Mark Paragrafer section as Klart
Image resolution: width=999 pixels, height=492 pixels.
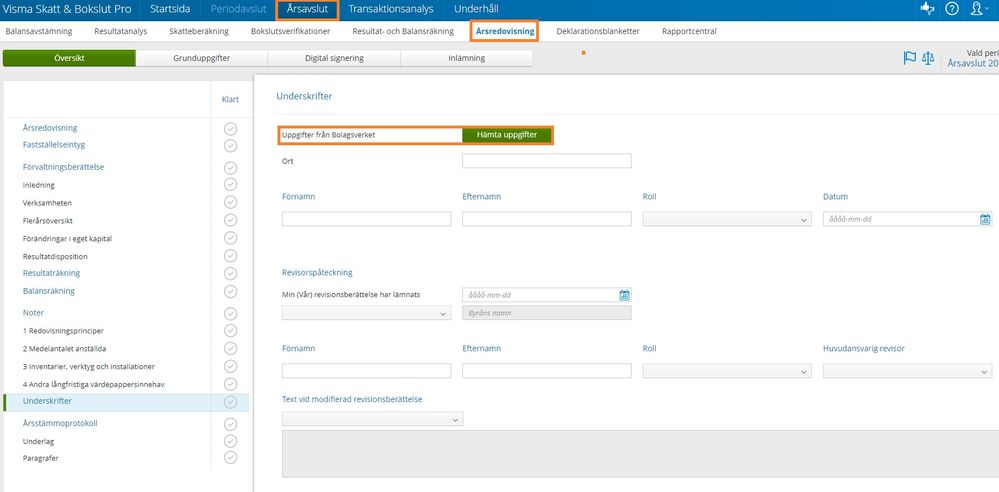231,457
